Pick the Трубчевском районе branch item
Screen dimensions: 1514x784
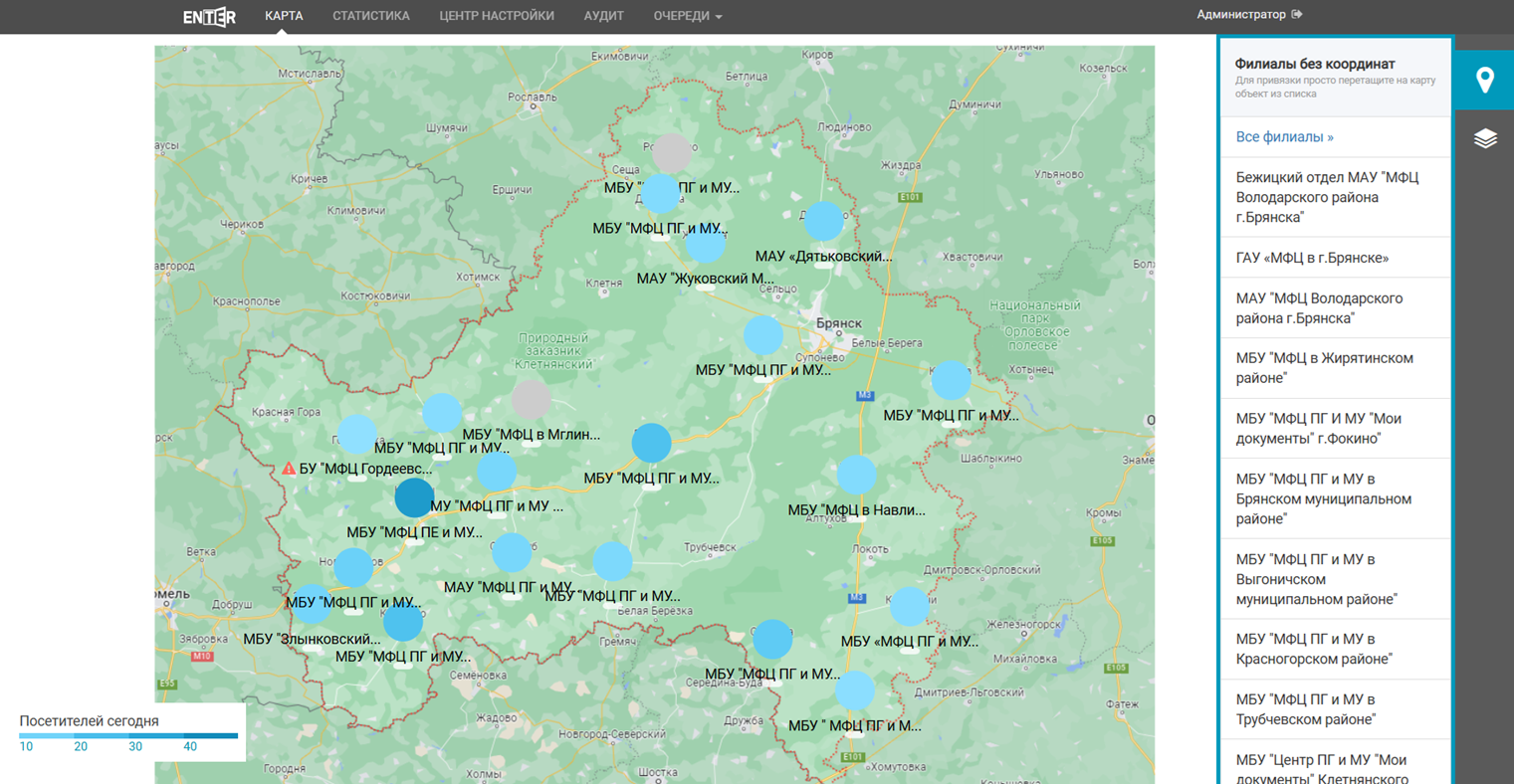coord(1335,709)
